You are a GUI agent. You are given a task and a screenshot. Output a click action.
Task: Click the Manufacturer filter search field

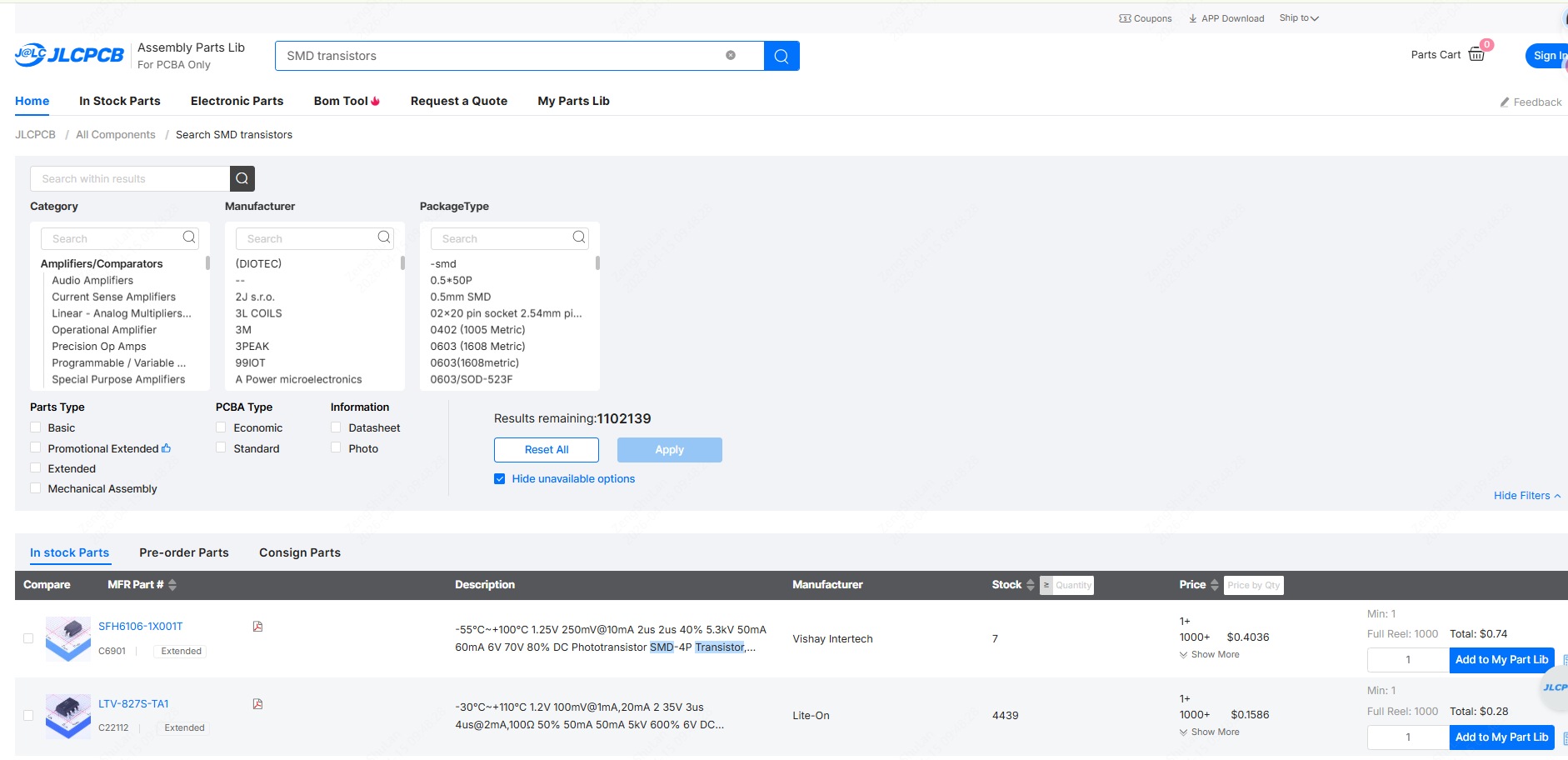pyautogui.click(x=307, y=238)
